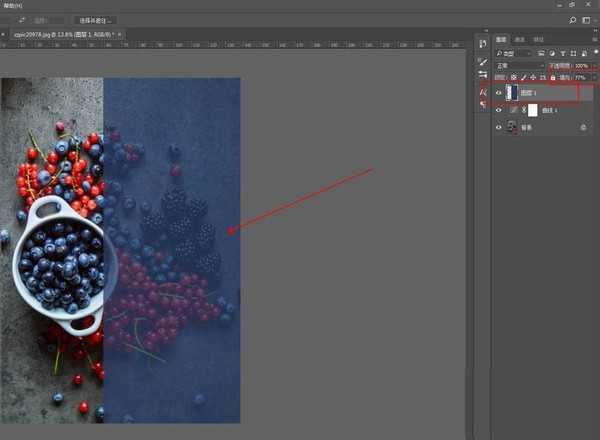This screenshot has height=440, width=600.
Task: Switch to the Layers (图层) panel tab
Action: pyautogui.click(x=503, y=40)
